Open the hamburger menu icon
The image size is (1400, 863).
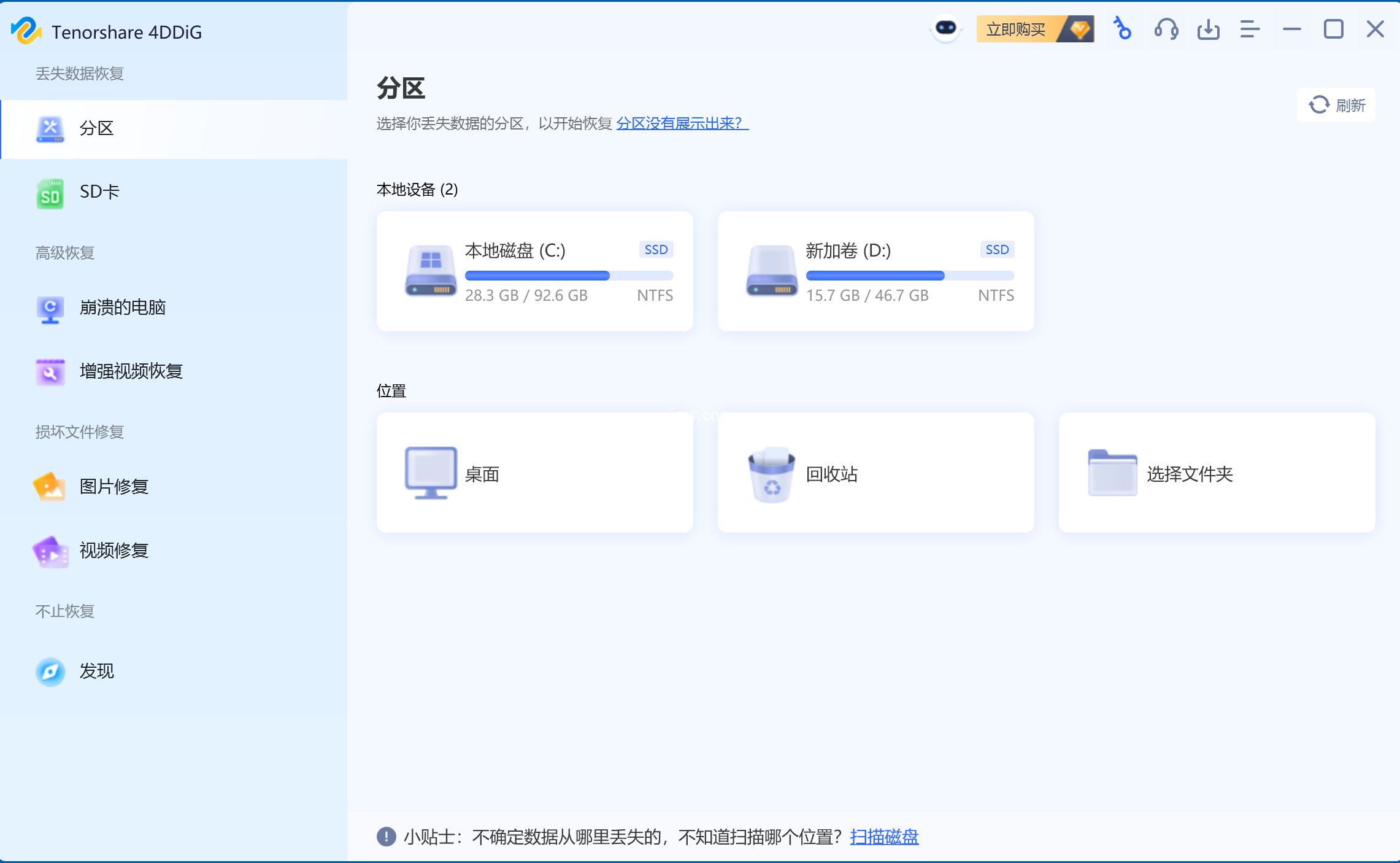[1250, 29]
